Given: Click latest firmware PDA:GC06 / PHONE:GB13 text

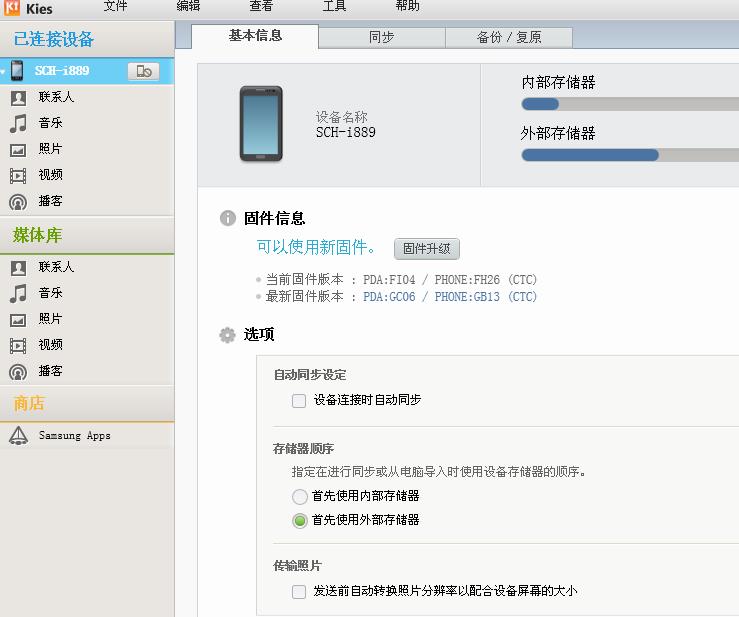Looking at the screenshot, I should 450,296.
